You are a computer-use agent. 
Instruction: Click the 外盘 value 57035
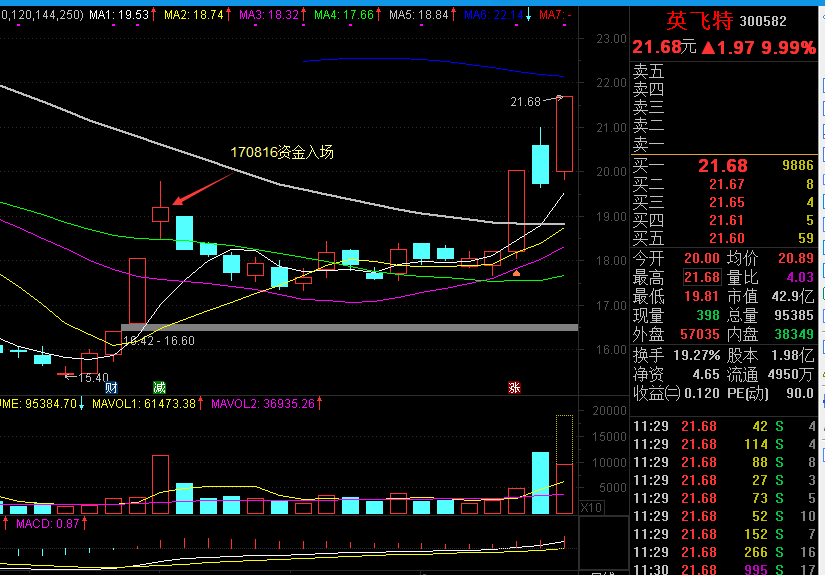pos(700,334)
